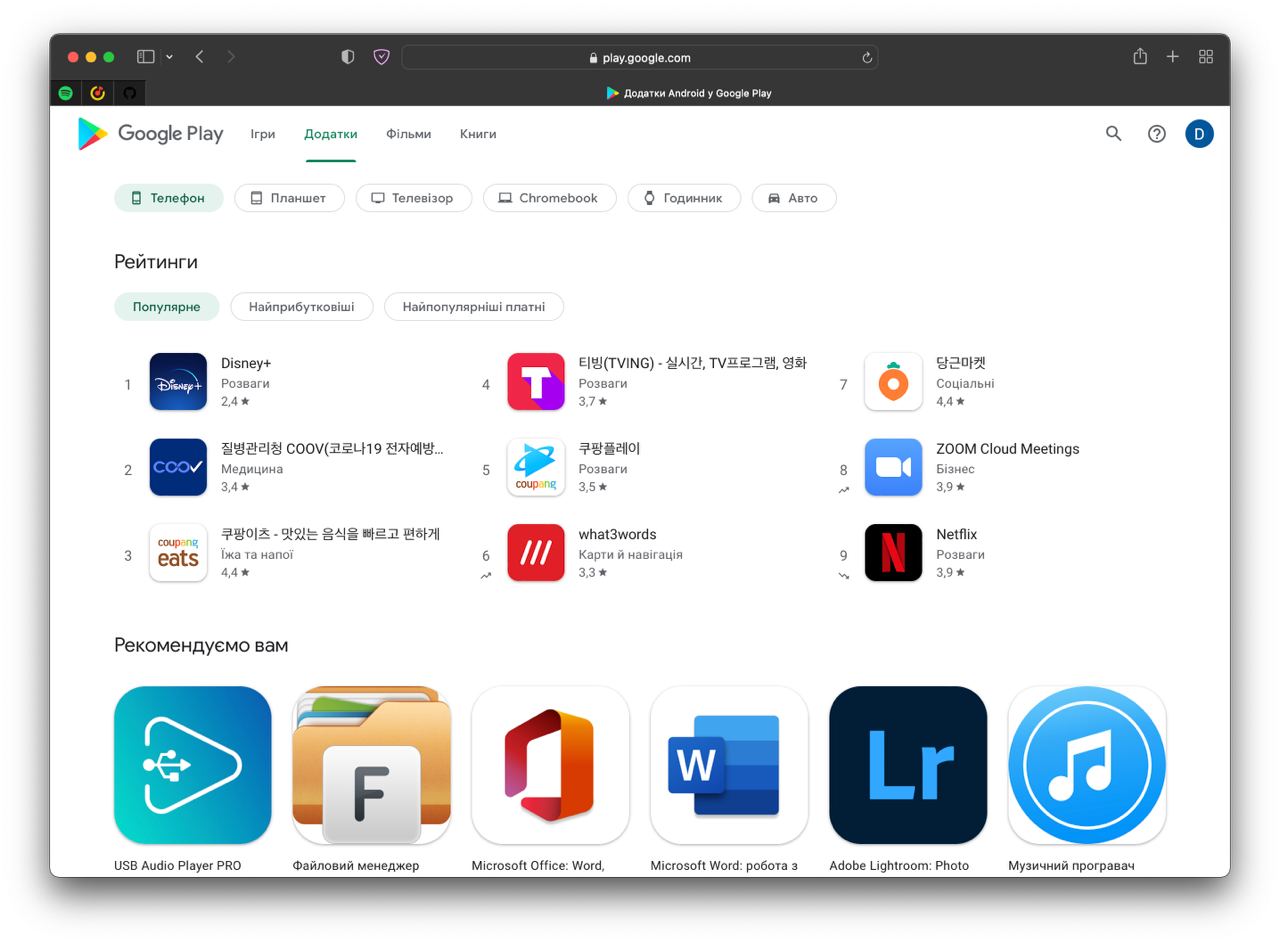1280x943 pixels.
Task: Select the Додатки Android у Google Play tab
Action: (x=688, y=93)
